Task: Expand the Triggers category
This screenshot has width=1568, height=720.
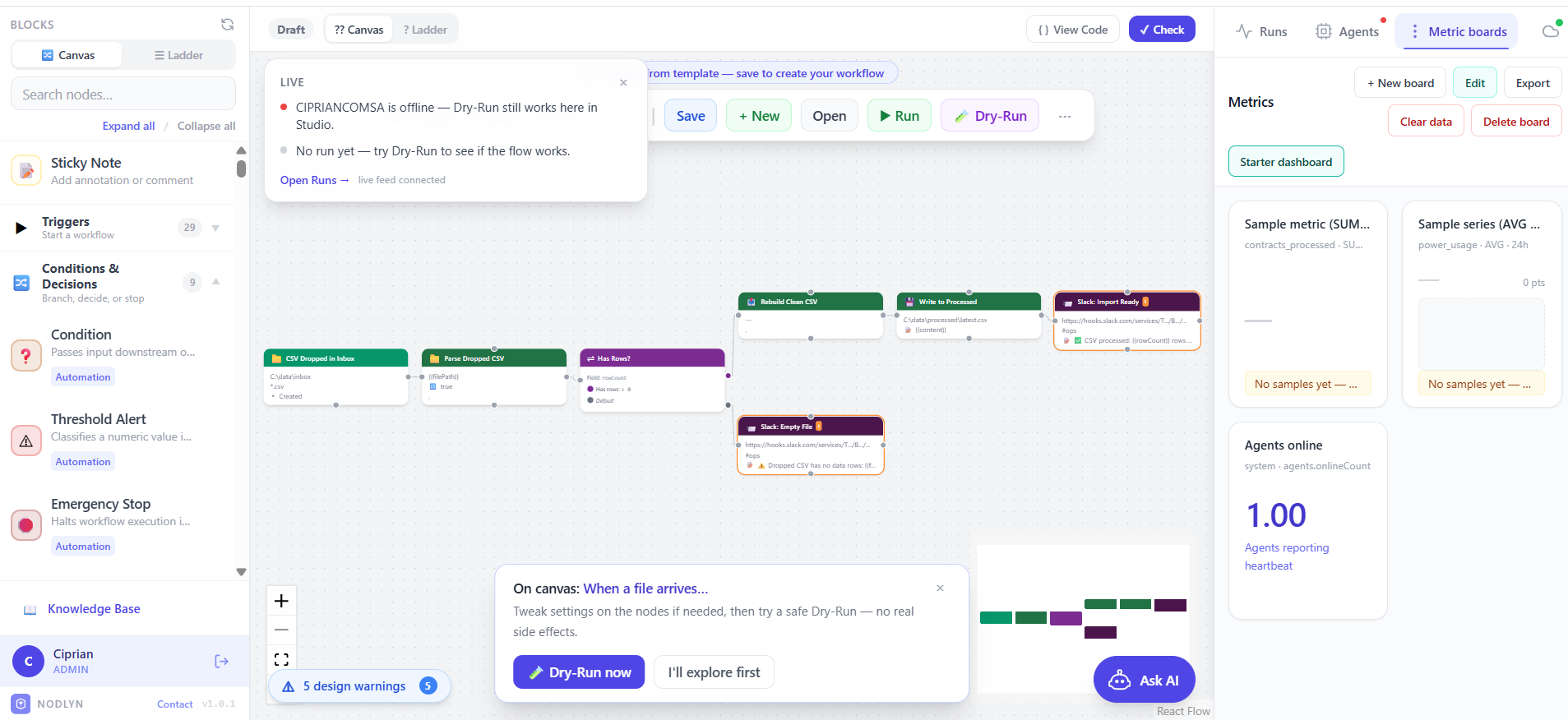Action: [215, 228]
